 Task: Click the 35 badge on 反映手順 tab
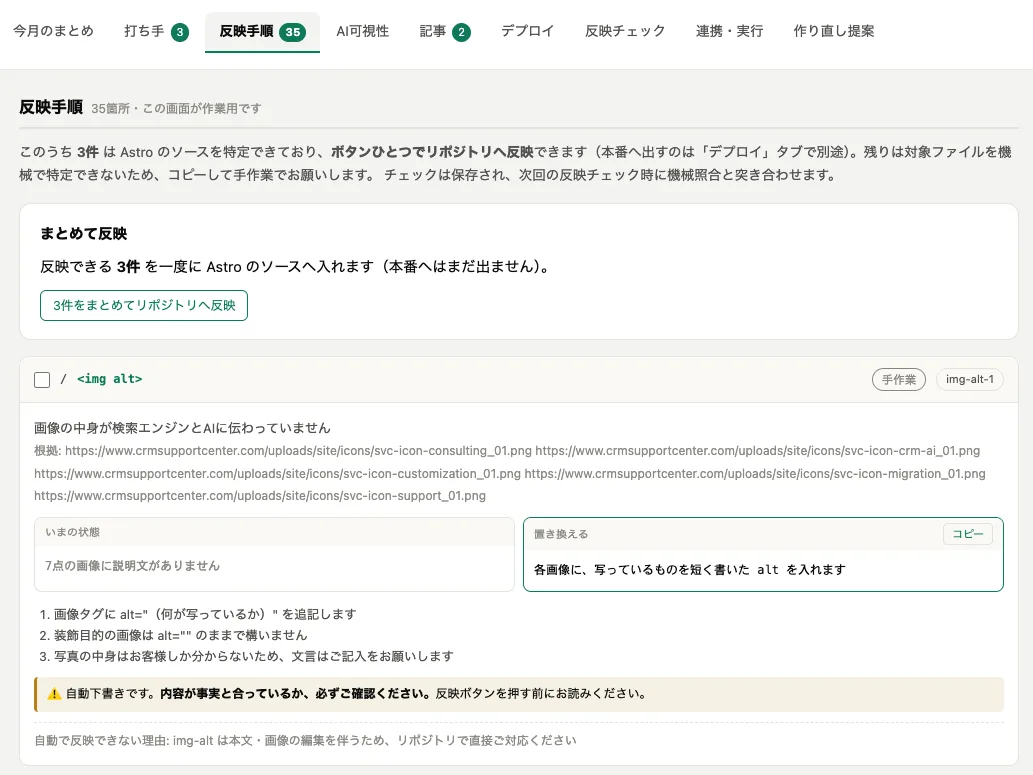(x=293, y=32)
